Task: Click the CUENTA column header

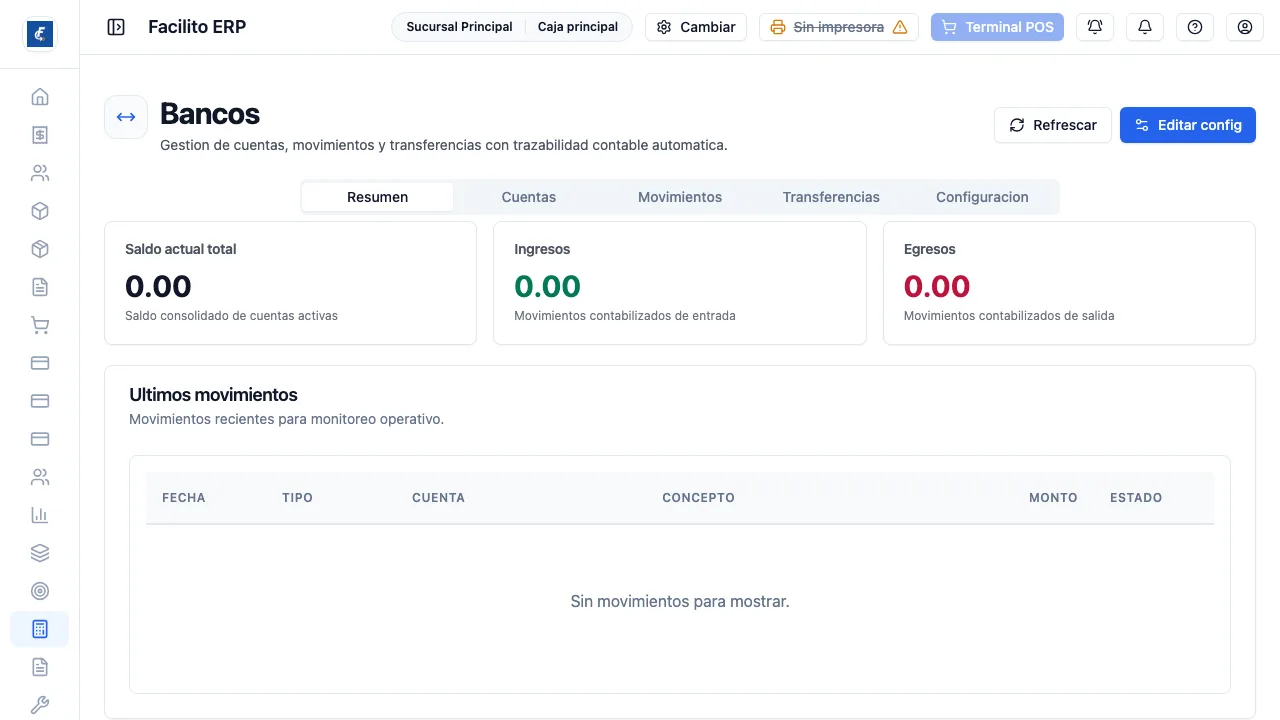Action: (439, 498)
